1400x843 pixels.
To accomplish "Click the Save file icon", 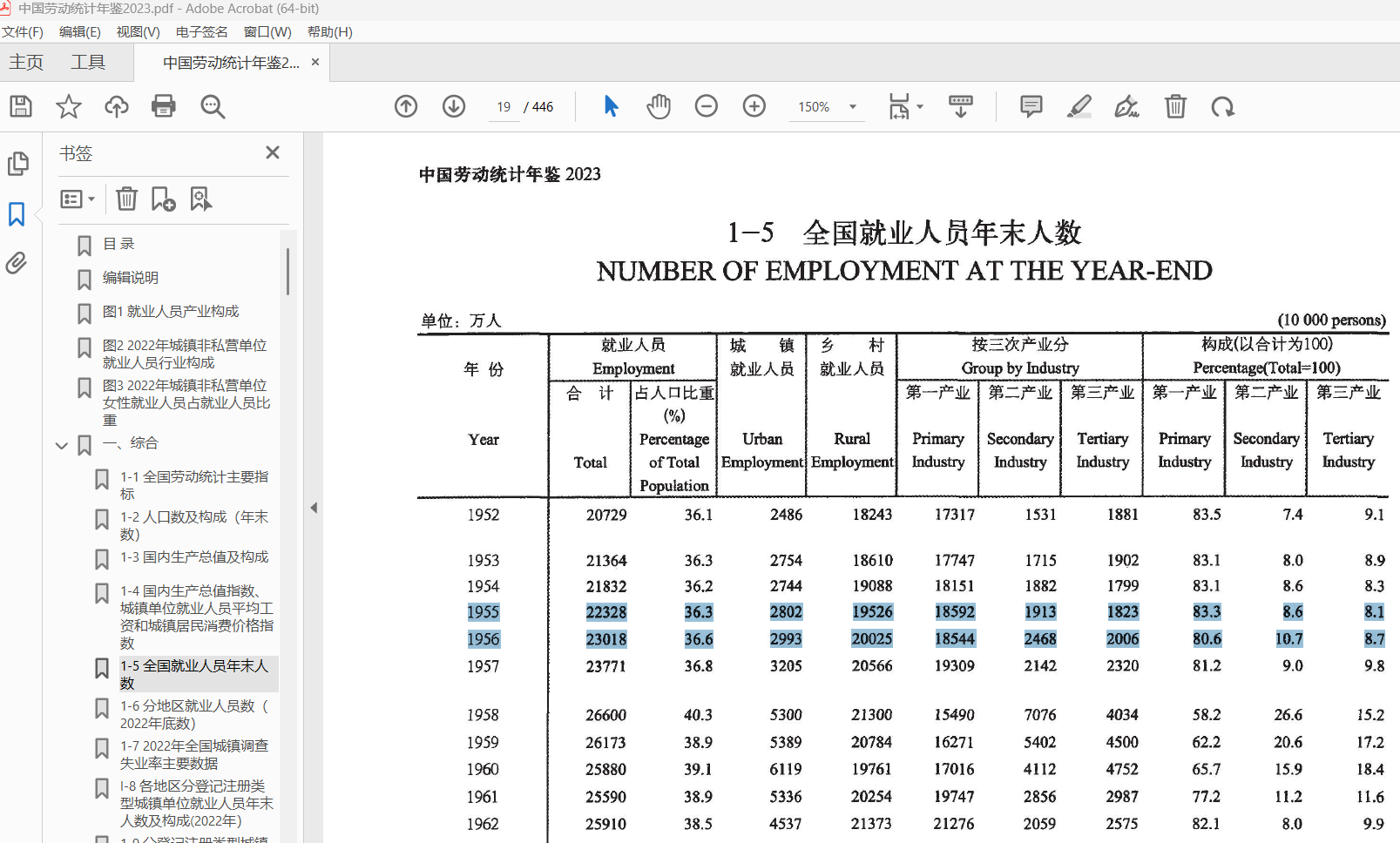I will pos(21,107).
